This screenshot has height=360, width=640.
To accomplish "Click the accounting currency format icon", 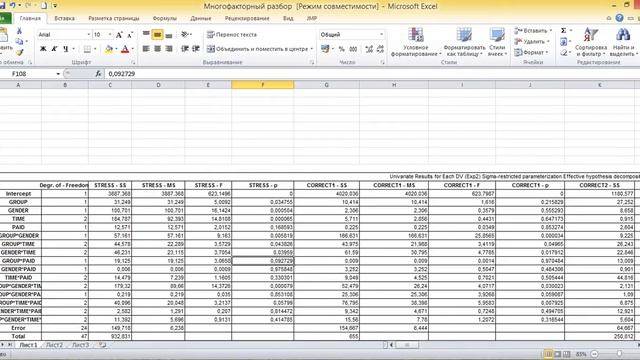I will coord(325,49).
